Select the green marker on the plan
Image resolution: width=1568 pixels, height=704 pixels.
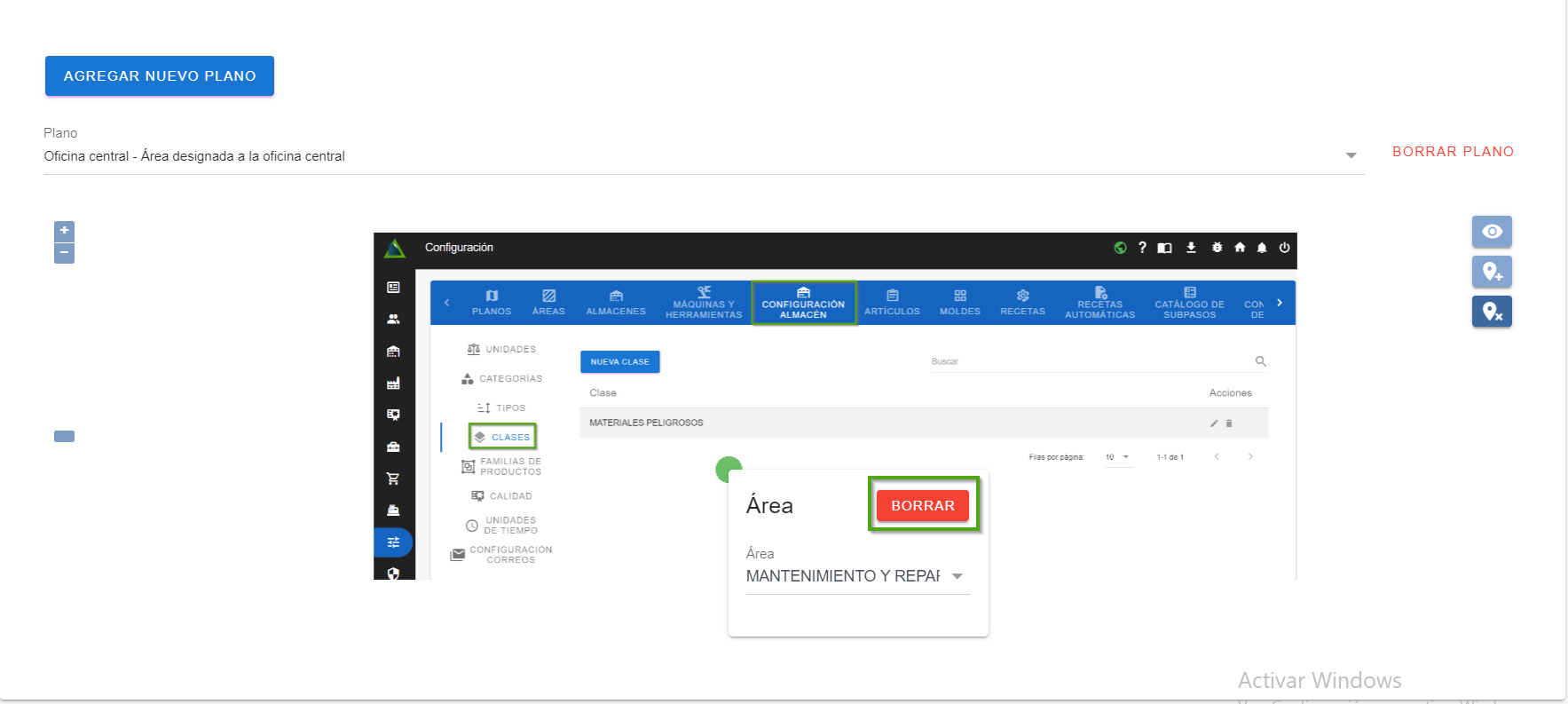(728, 468)
